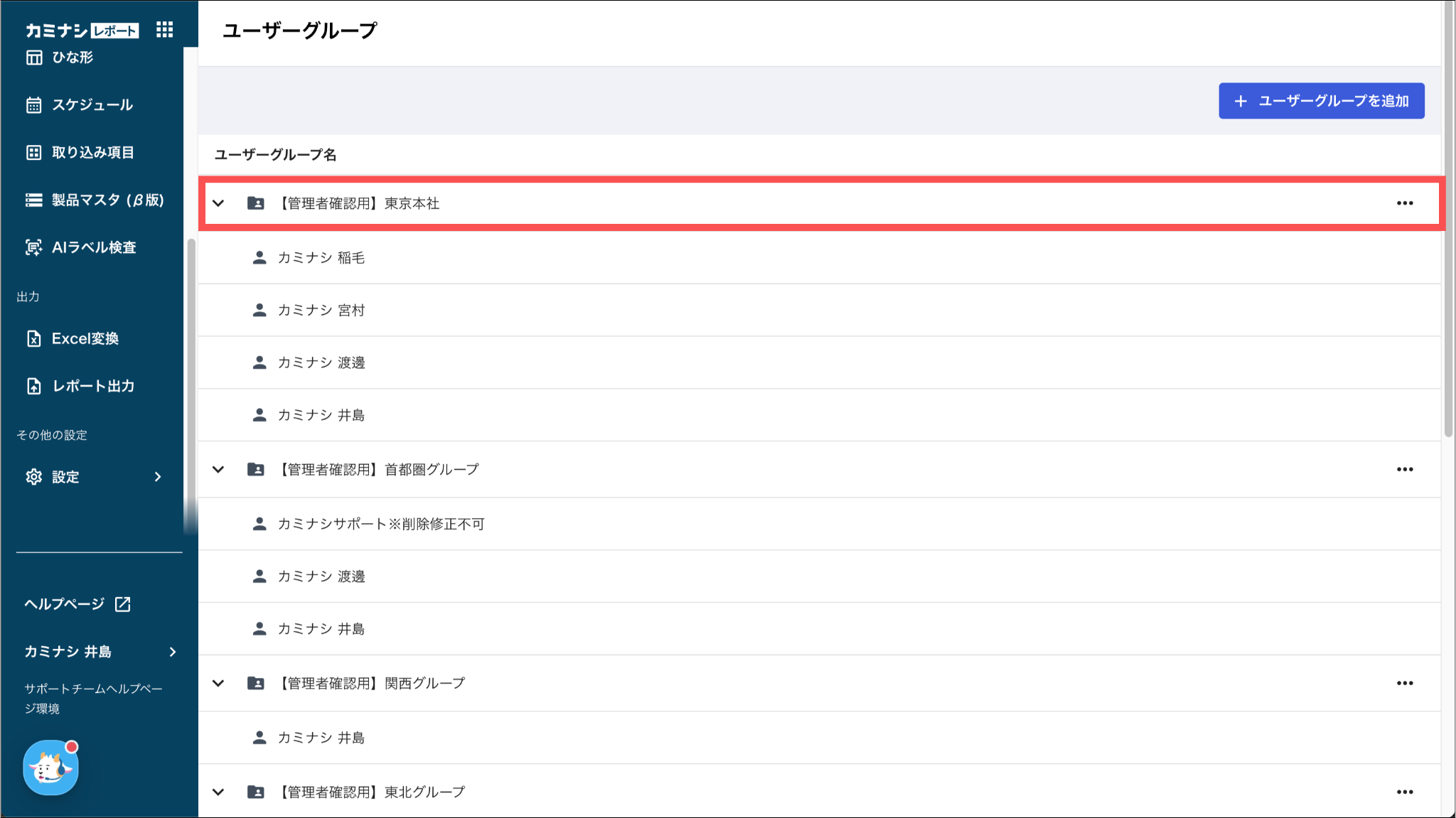1456x818 pixels.
Task: Open the support chat mascot bubble
Action: (50, 768)
